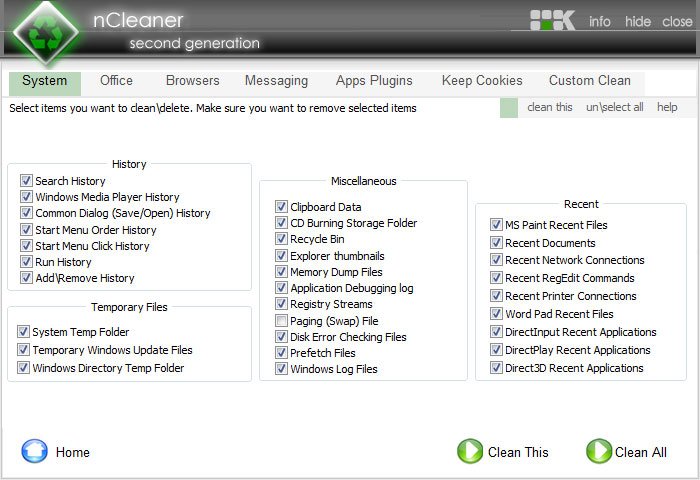700x480 pixels.
Task: Disable Recent Documents checkbox
Action: pos(496,242)
